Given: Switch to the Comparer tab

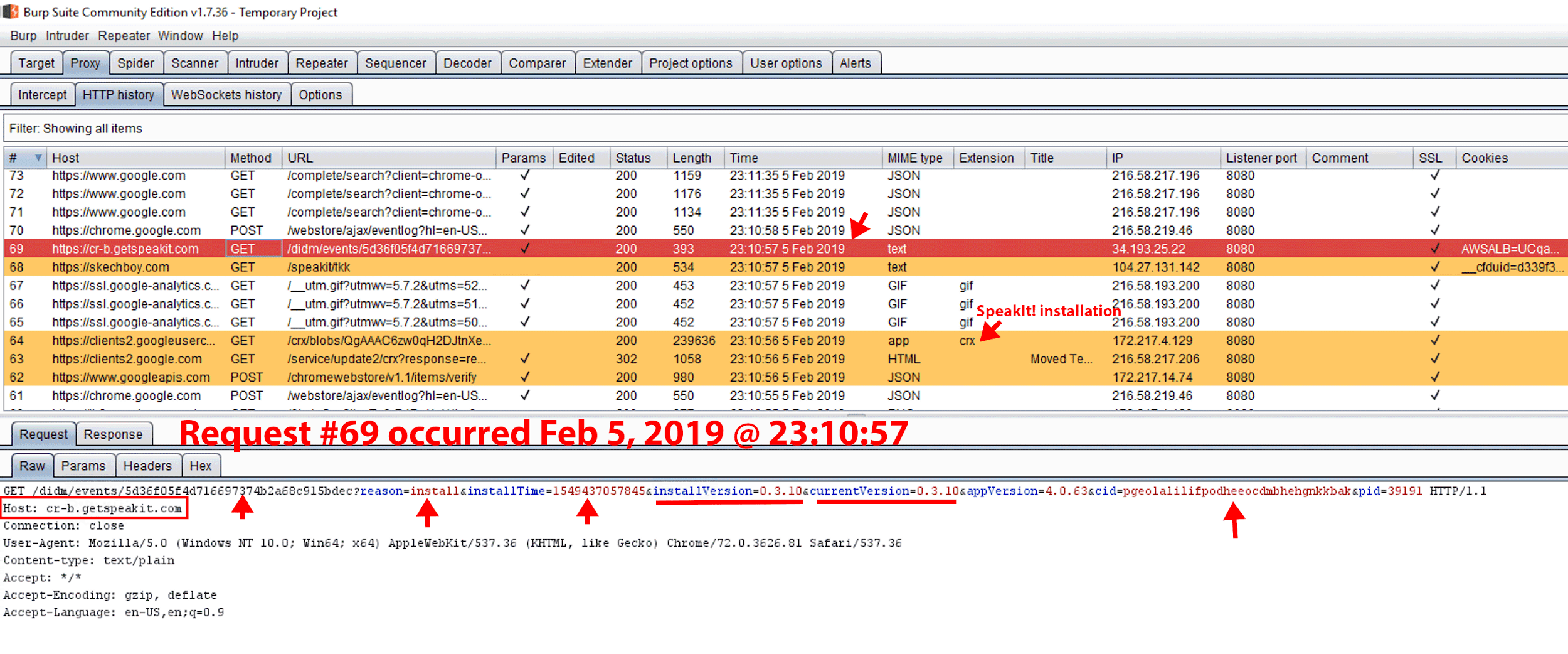Looking at the screenshot, I should click(x=537, y=63).
